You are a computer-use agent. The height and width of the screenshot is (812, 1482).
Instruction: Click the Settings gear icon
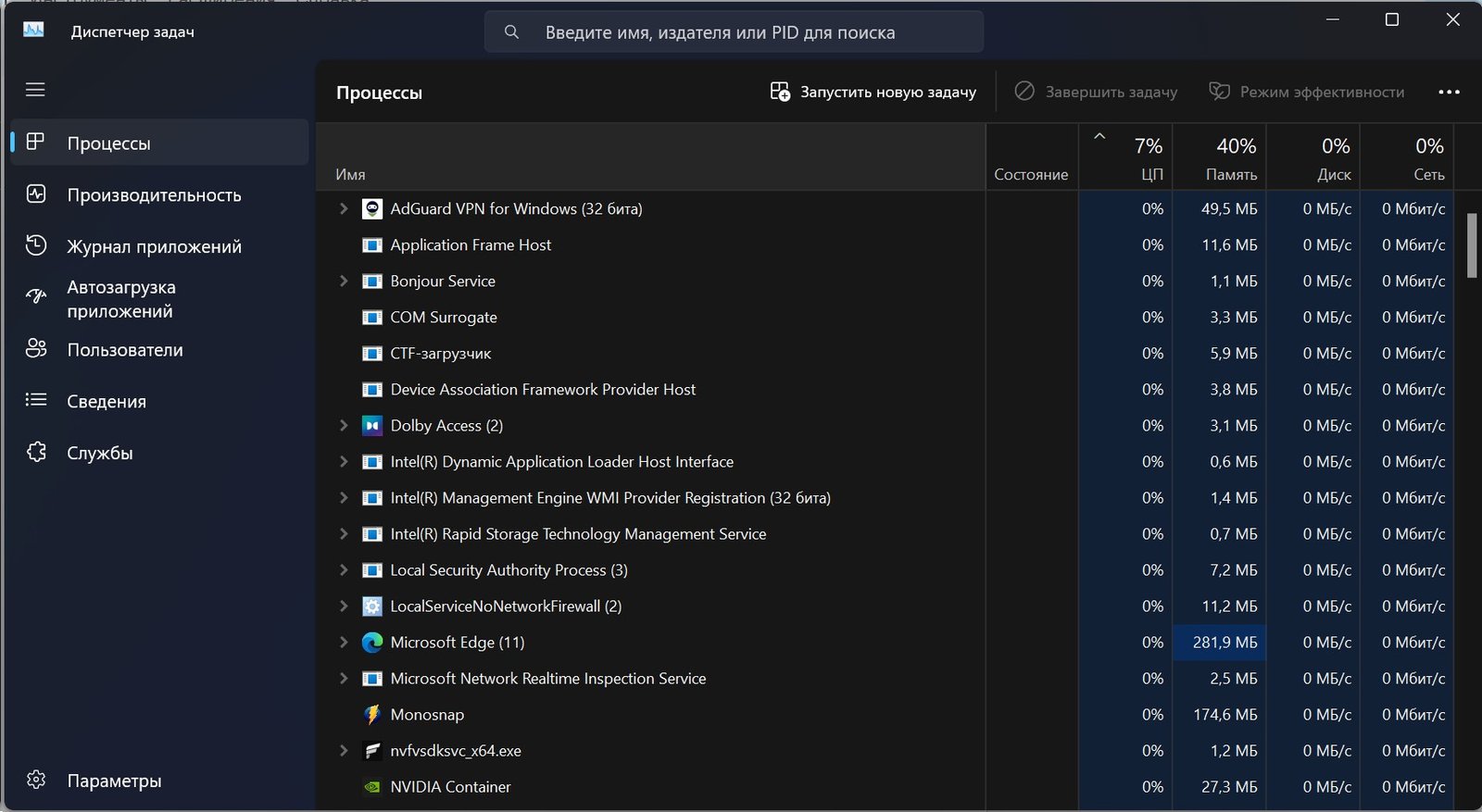click(36, 780)
